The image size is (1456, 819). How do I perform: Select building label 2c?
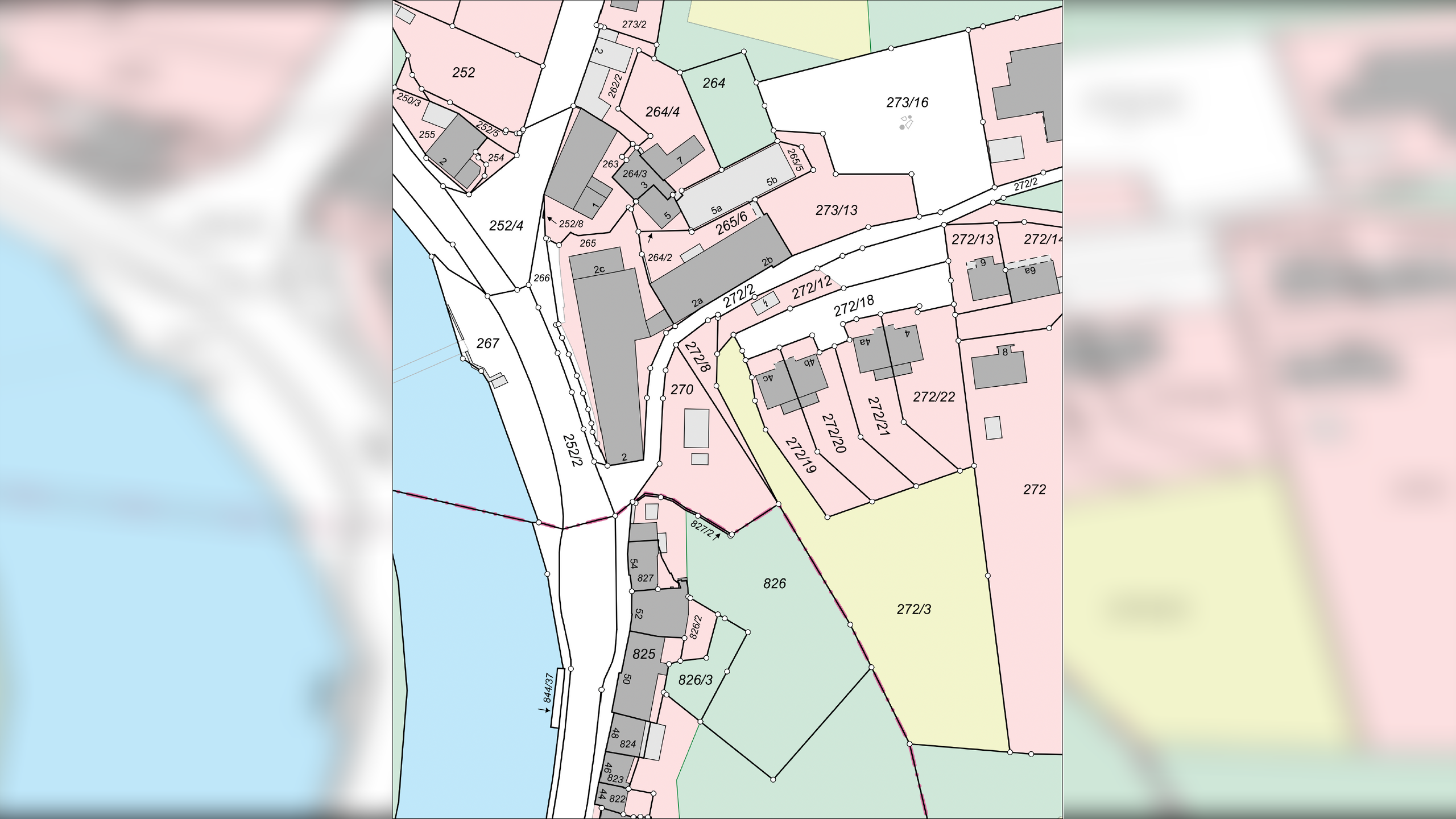(599, 270)
